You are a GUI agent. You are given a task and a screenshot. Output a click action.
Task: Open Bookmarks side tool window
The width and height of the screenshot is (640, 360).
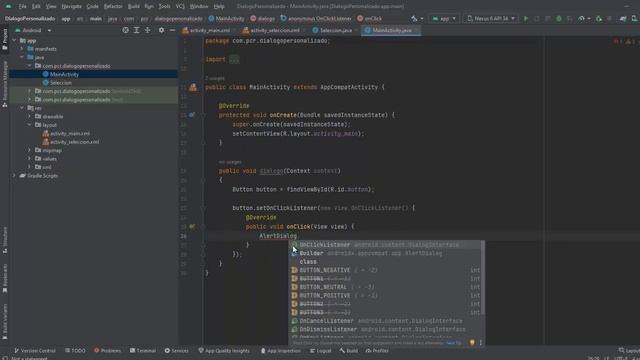5,278
